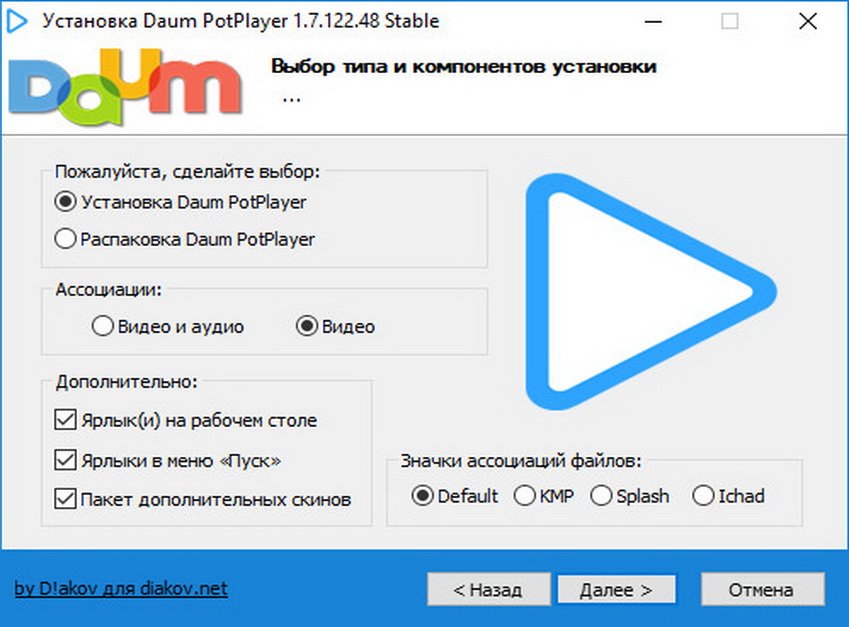Click the 'Пожалуйста, сделайте выбор:' label
Screen dimensions: 849x627
[188, 172]
